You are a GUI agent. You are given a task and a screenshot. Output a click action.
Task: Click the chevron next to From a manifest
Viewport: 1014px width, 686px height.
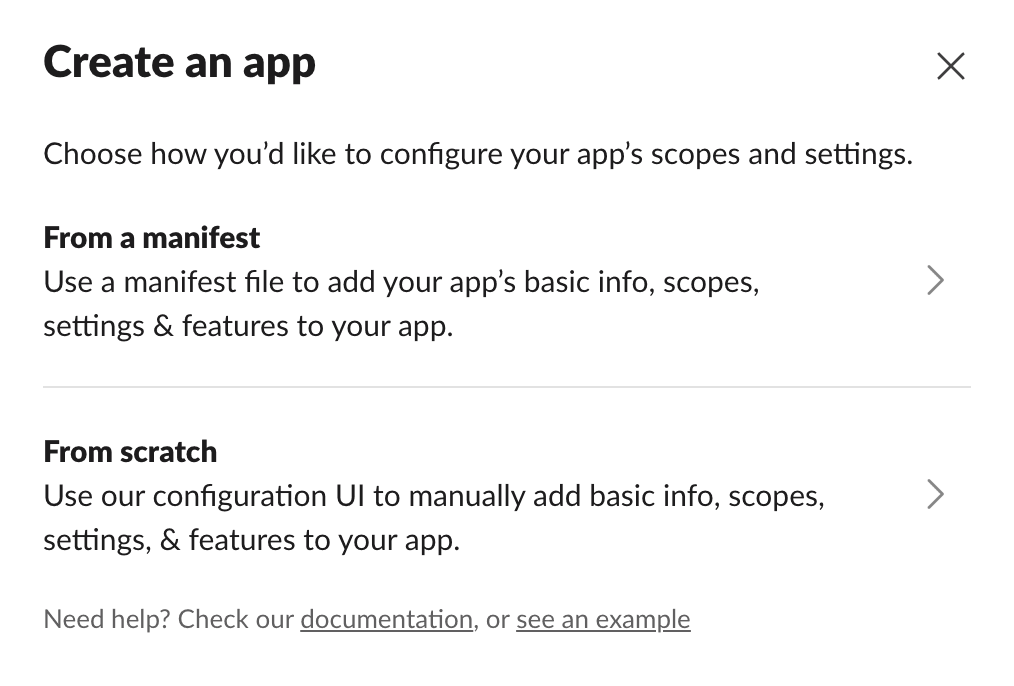936,281
